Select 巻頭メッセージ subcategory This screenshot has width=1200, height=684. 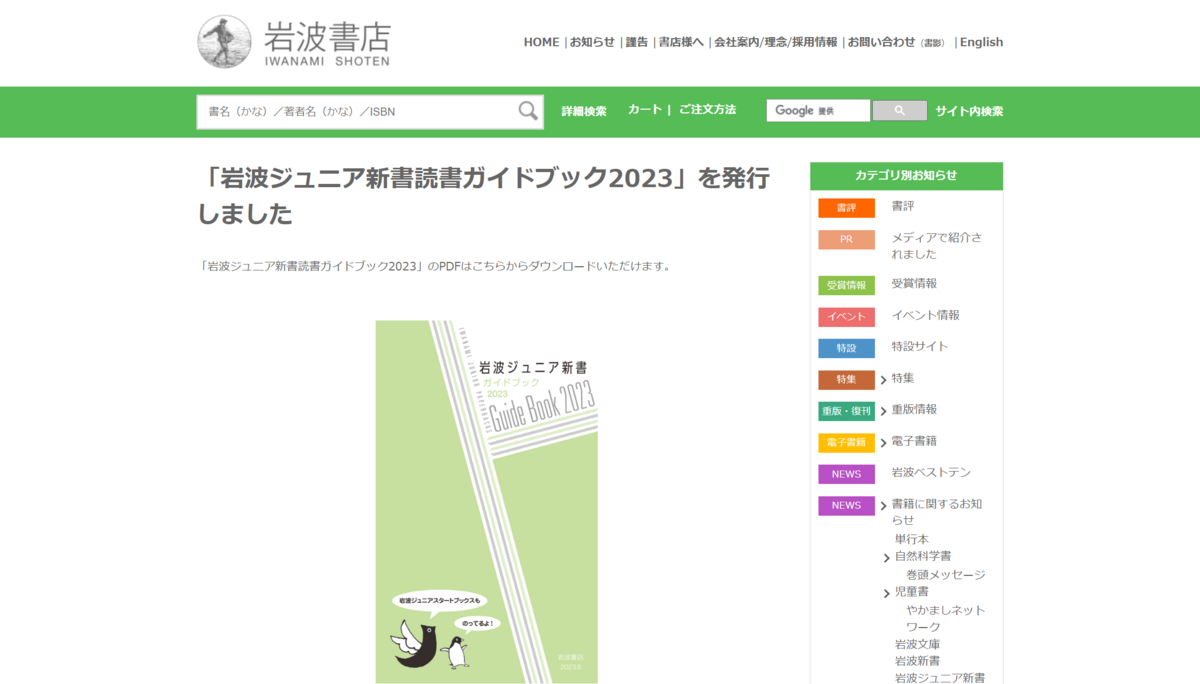[946, 575]
